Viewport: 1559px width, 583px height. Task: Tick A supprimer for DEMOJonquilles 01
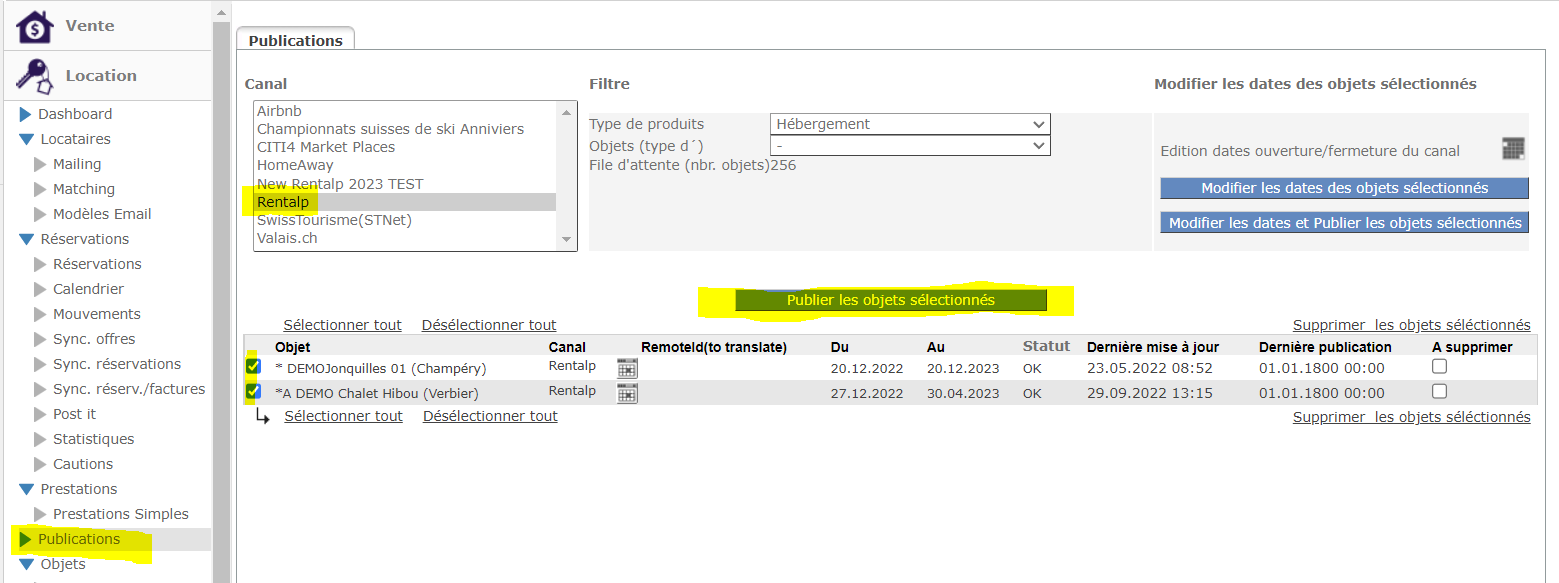point(1440,366)
